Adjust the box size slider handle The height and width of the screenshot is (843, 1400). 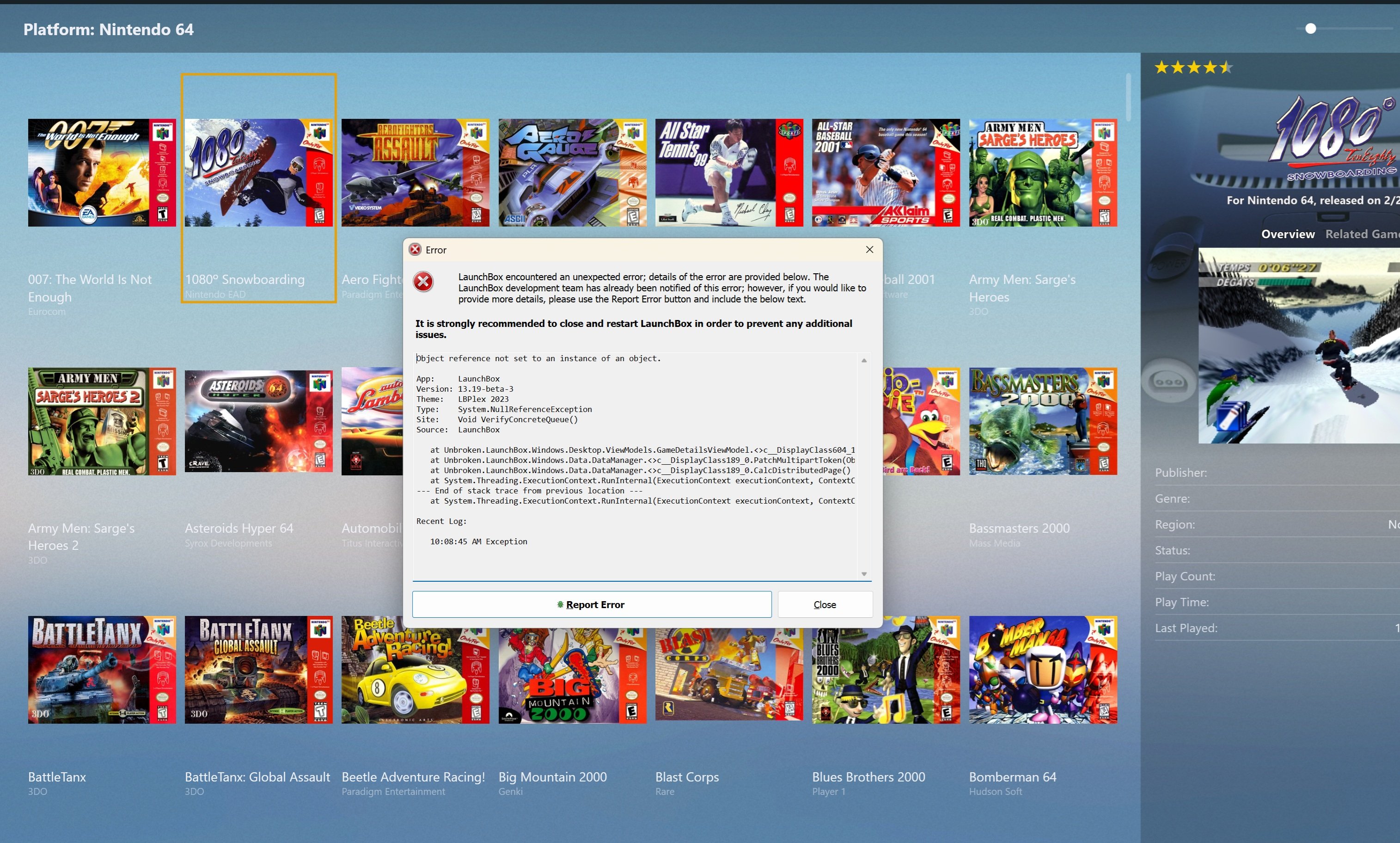pos(1310,28)
